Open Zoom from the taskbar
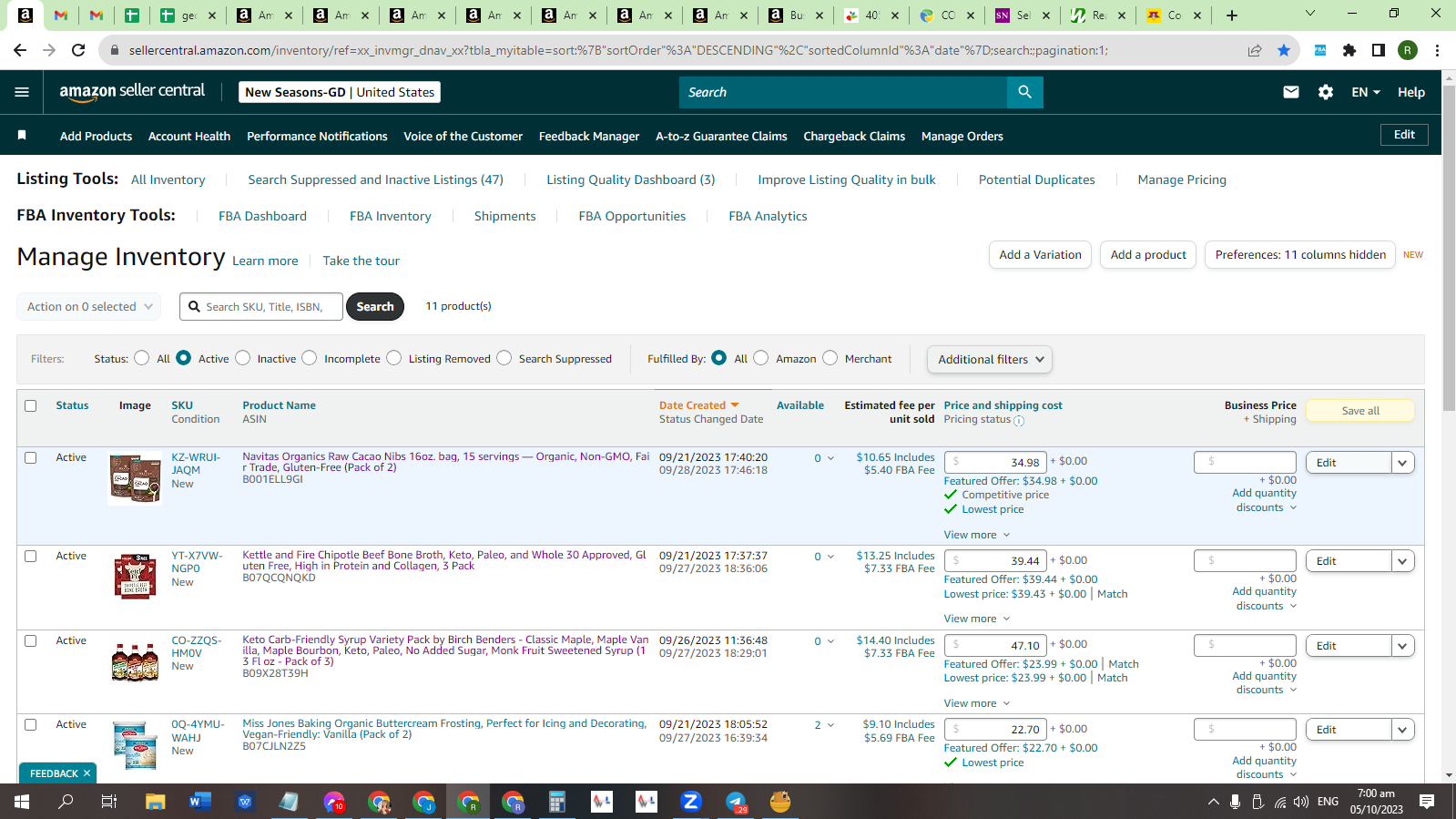 690,802
